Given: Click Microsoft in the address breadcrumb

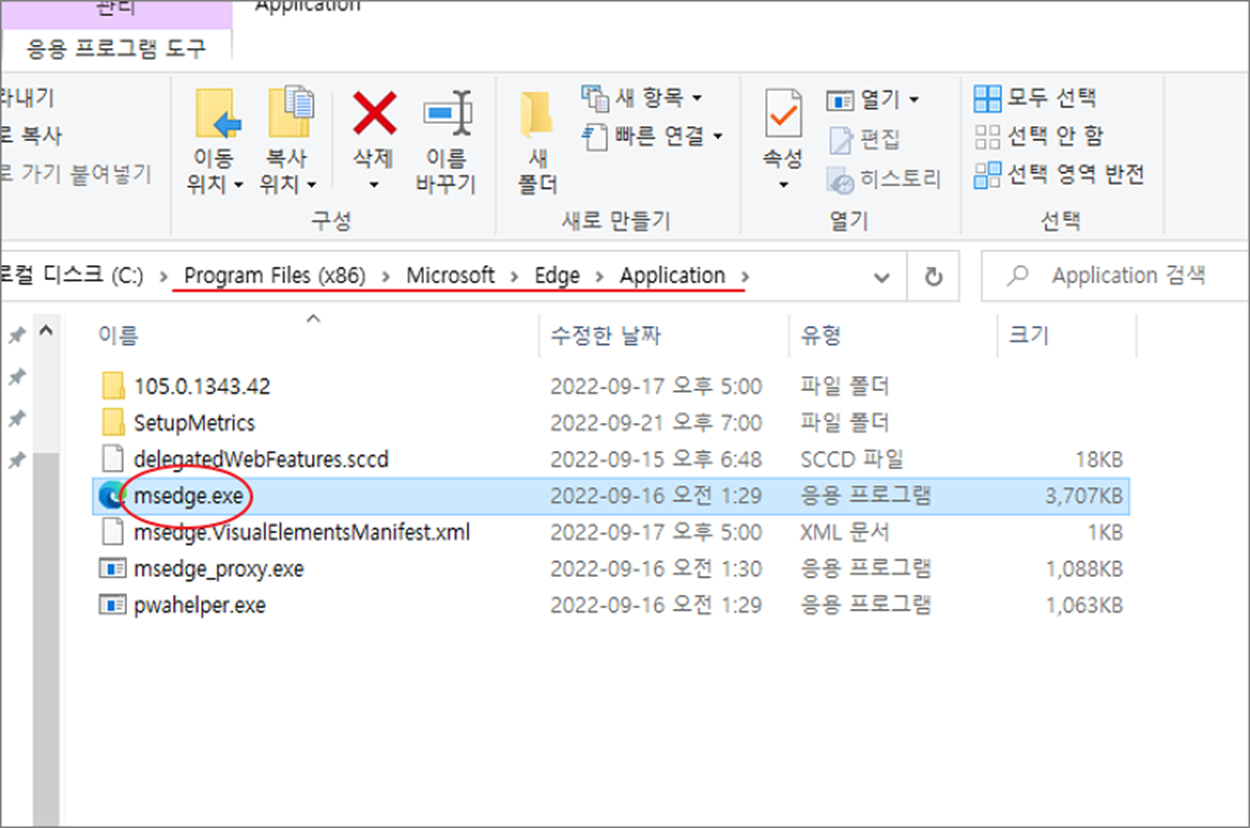Looking at the screenshot, I should [x=450, y=275].
